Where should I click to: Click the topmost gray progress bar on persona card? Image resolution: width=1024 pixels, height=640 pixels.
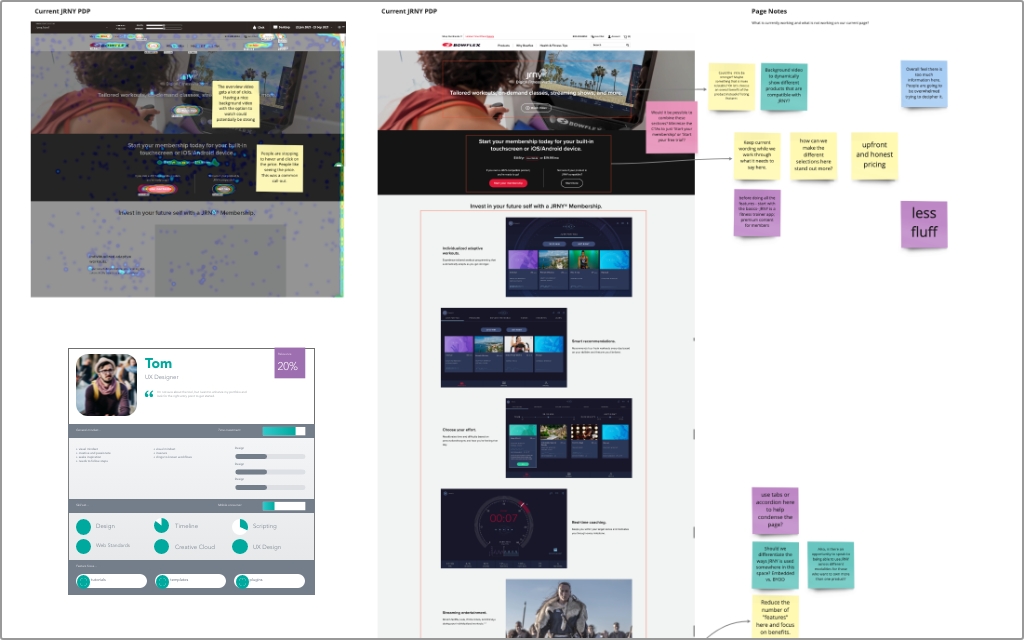[270, 456]
